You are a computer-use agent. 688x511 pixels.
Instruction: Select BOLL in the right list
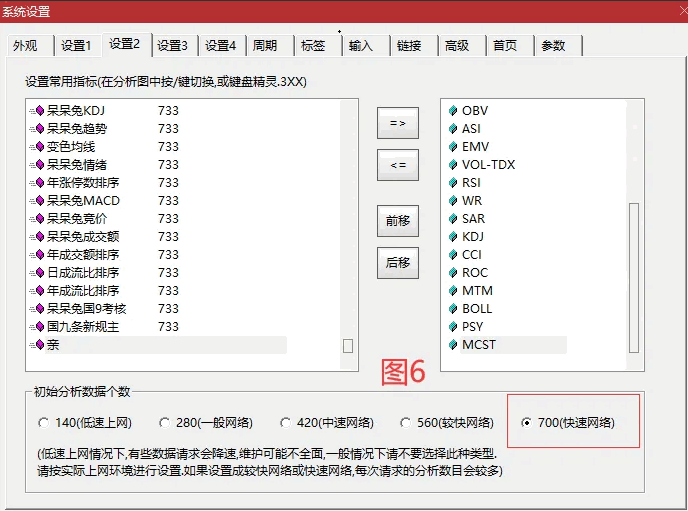click(x=477, y=308)
